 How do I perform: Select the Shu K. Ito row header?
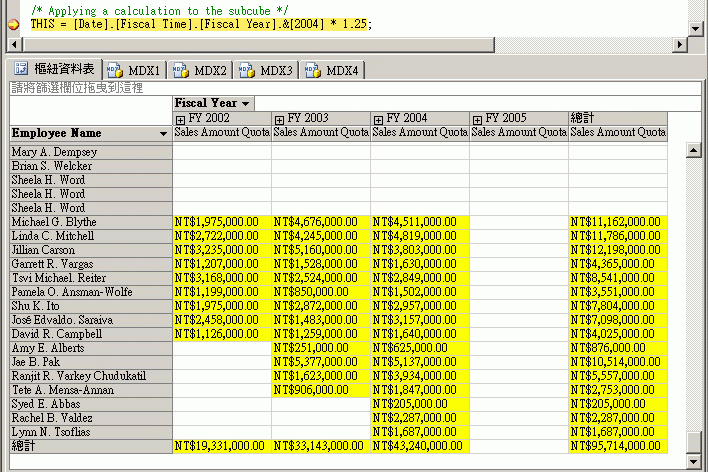click(91, 306)
